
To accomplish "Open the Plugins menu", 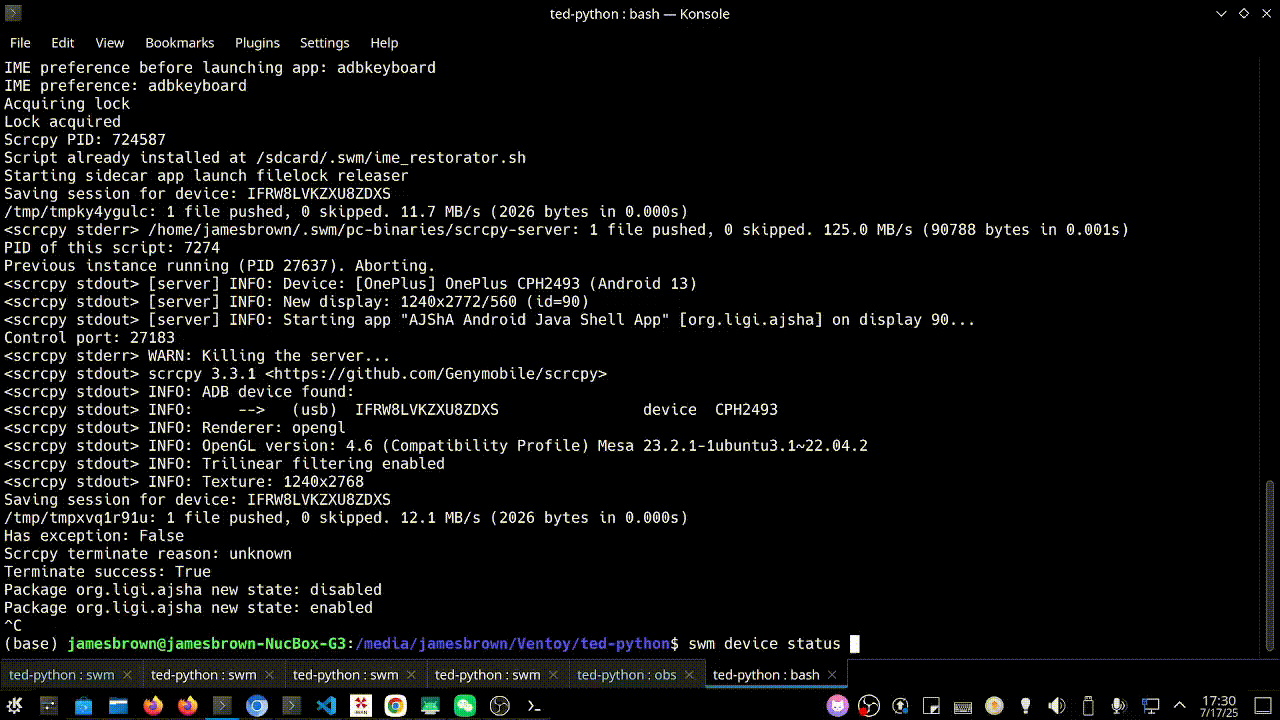I will 258,43.
